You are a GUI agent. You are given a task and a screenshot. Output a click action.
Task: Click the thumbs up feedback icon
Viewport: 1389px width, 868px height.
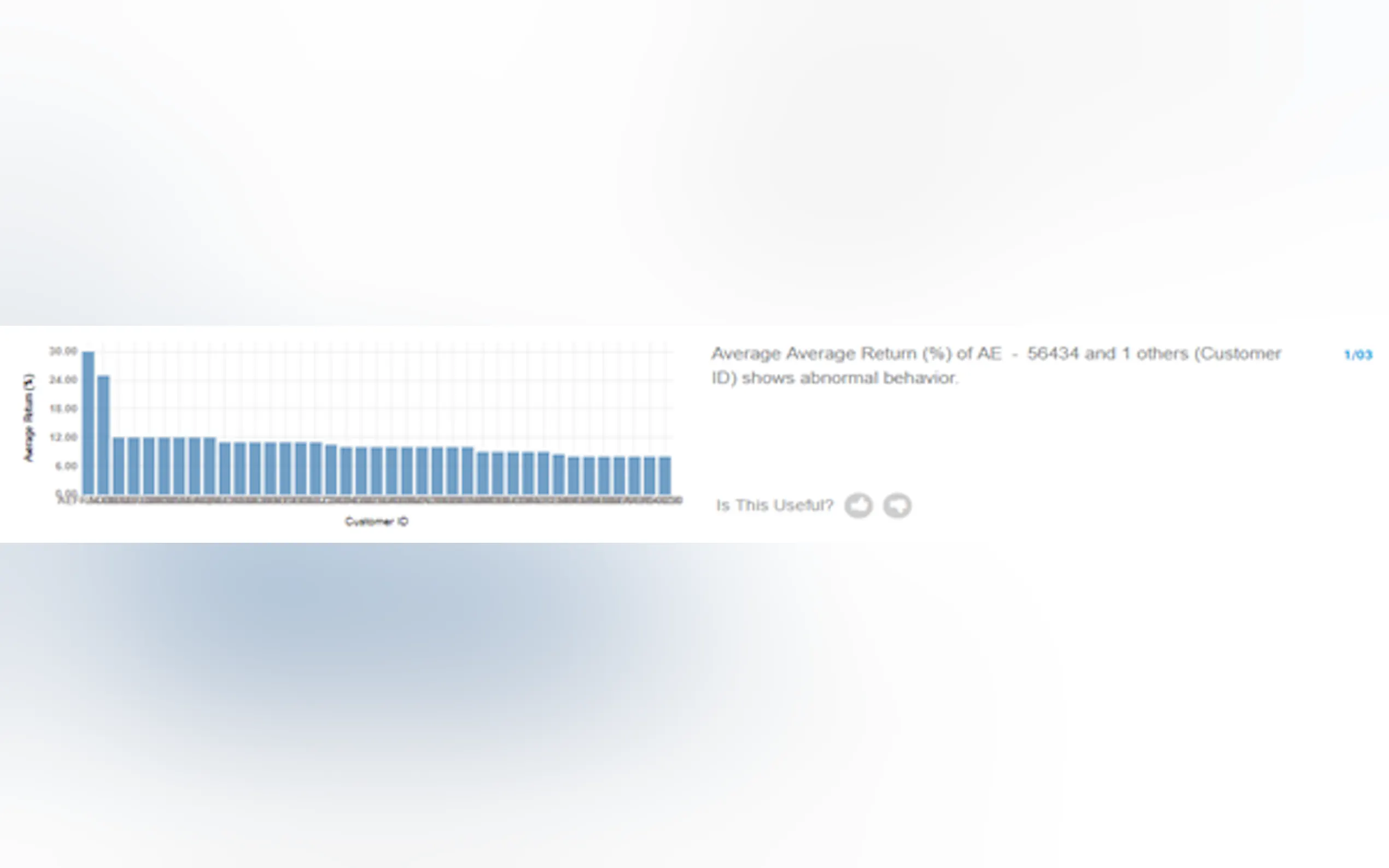(859, 506)
